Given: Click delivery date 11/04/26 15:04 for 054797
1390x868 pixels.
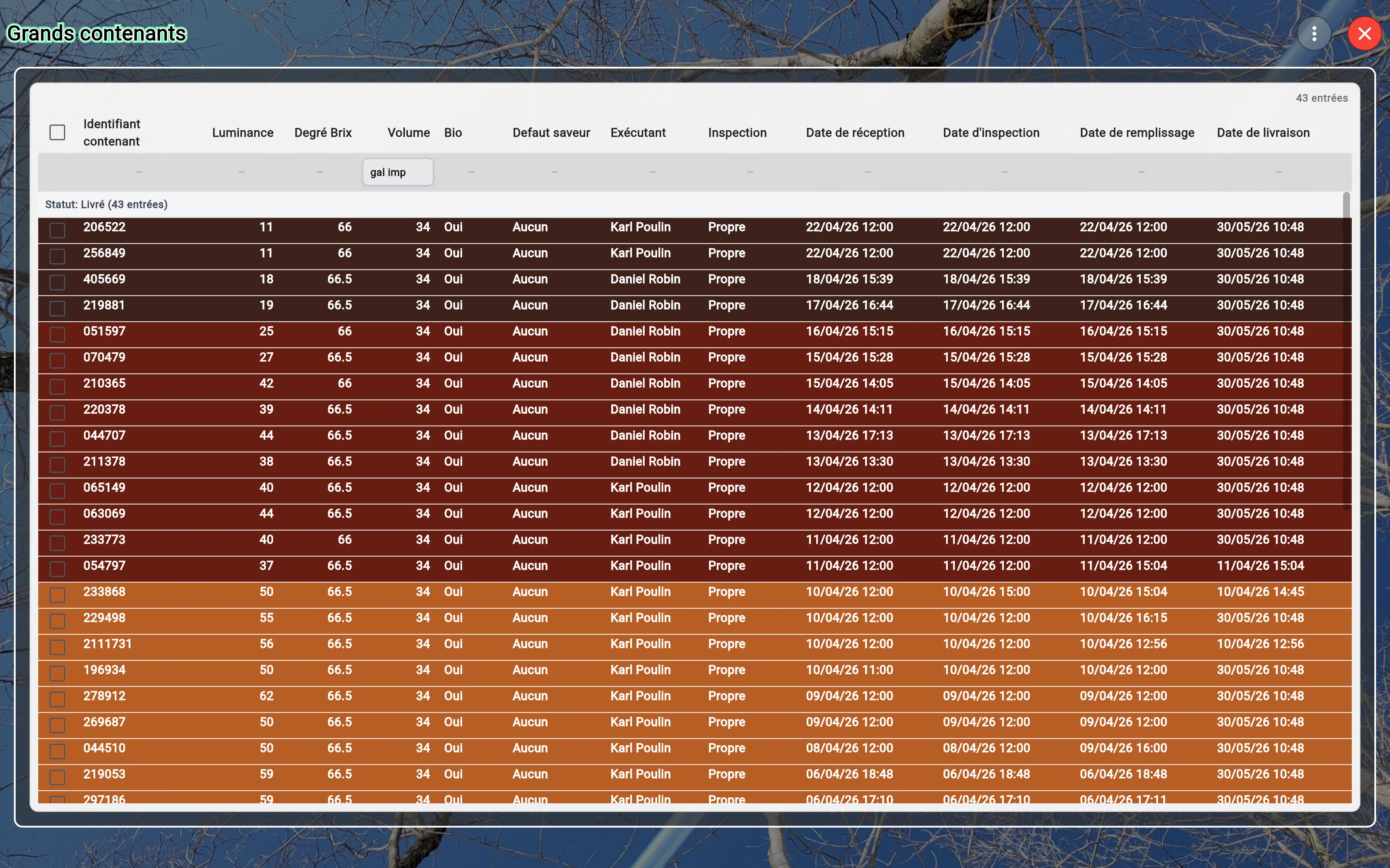Looking at the screenshot, I should coord(1260,565).
